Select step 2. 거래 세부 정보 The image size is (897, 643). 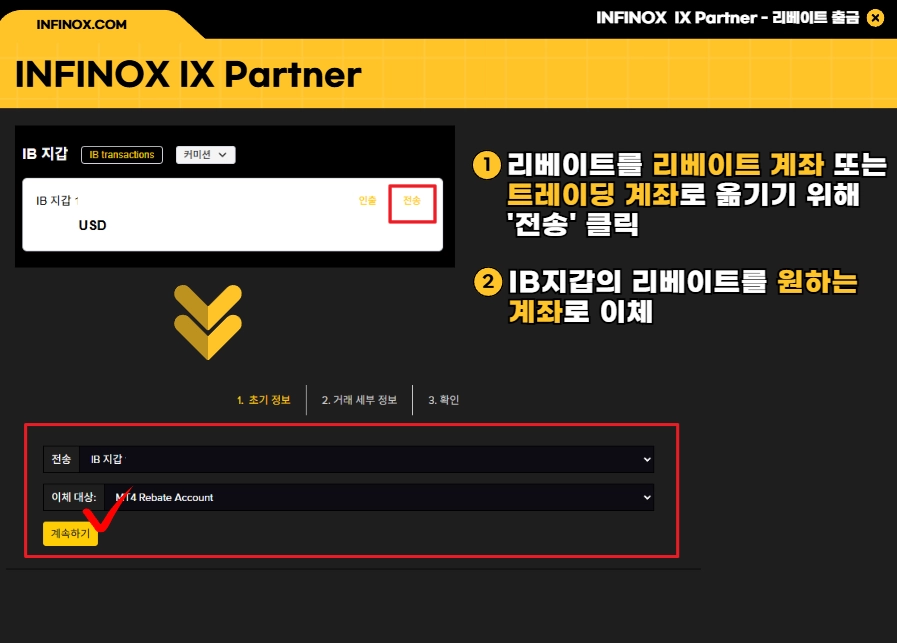359,400
